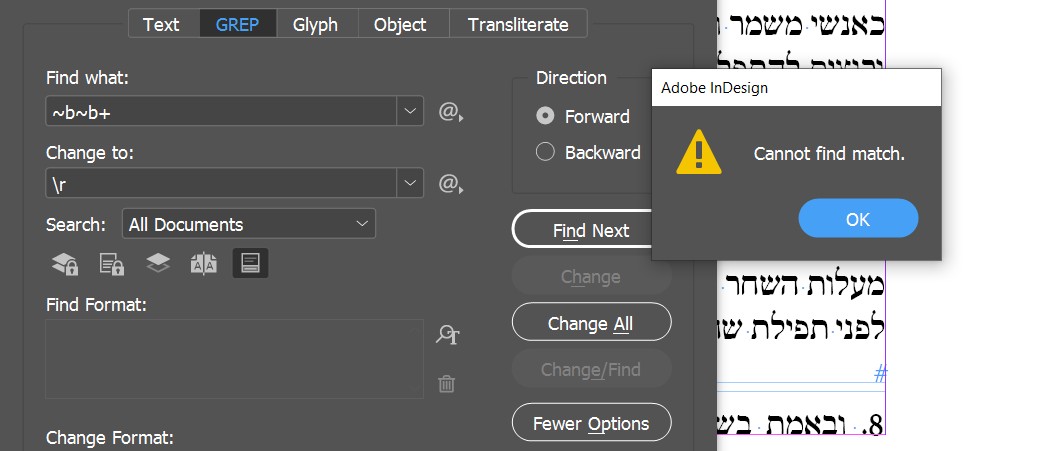Toggle Include Master Pages search option
The image size is (1048, 451).
click(x=204, y=263)
